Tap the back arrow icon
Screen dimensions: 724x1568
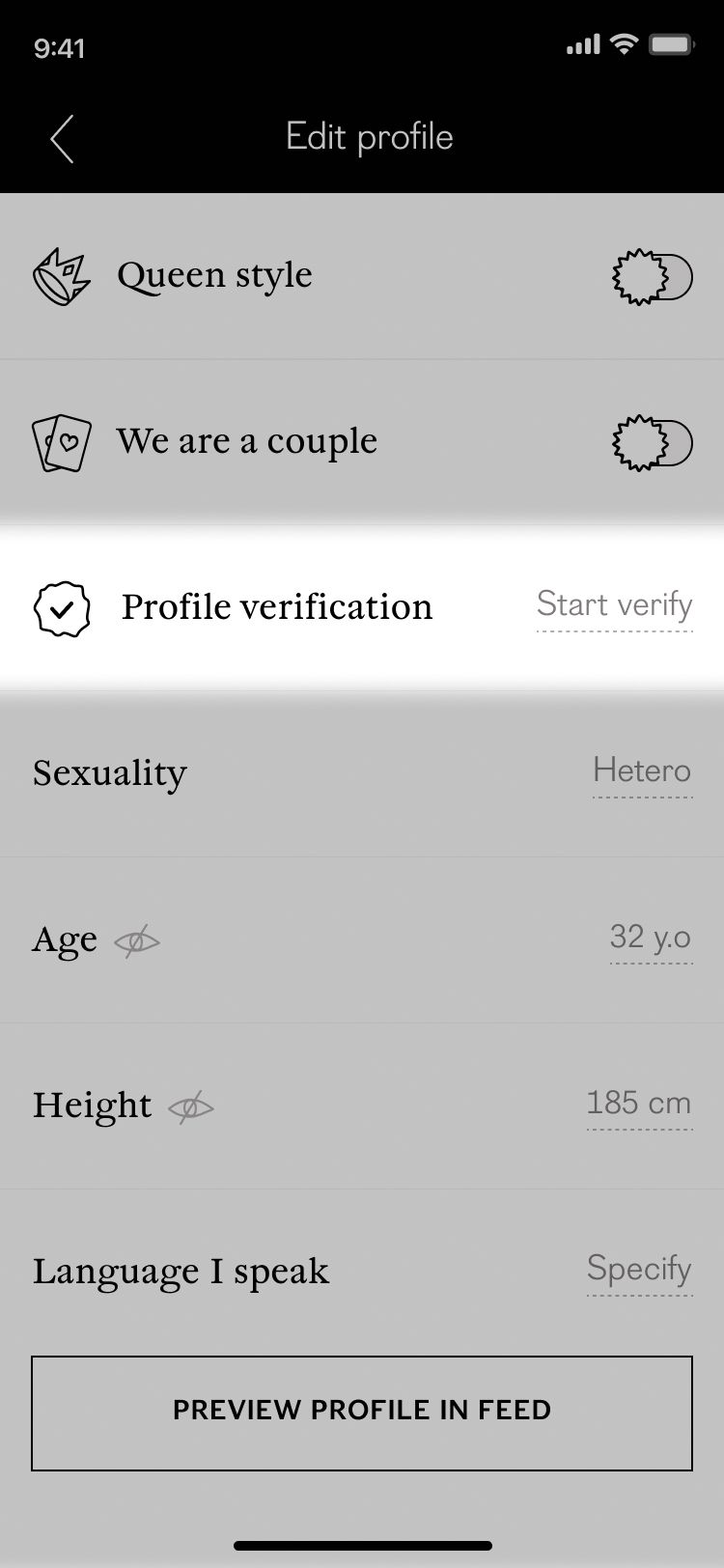click(x=62, y=139)
